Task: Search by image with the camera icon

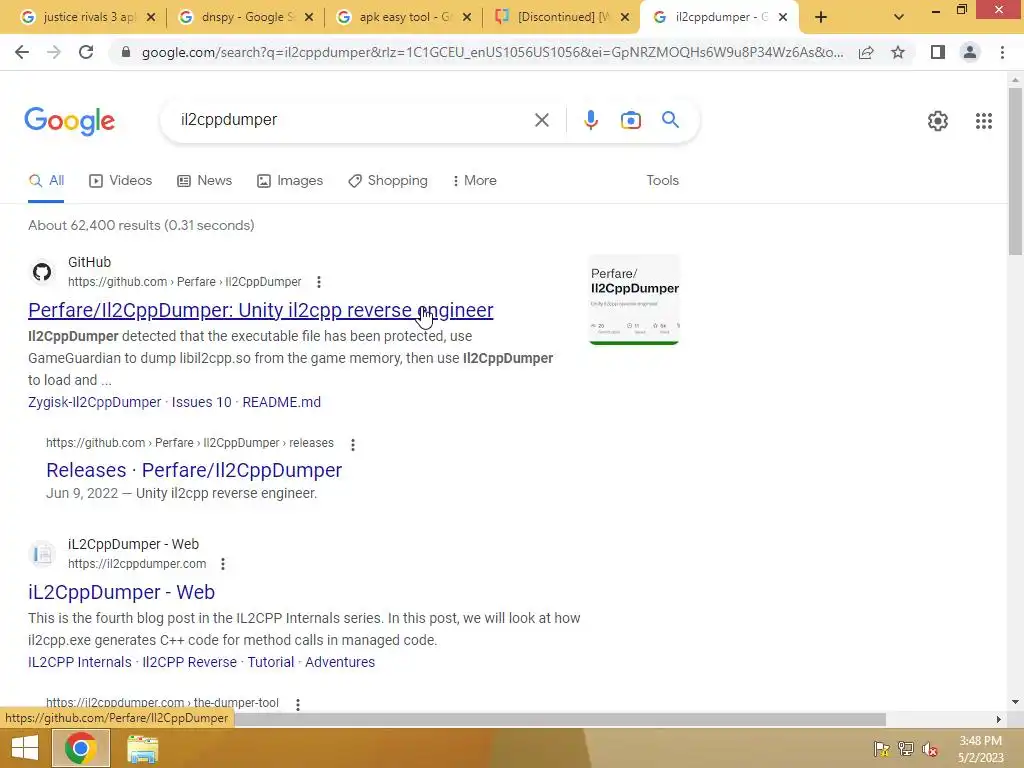Action: click(x=630, y=120)
